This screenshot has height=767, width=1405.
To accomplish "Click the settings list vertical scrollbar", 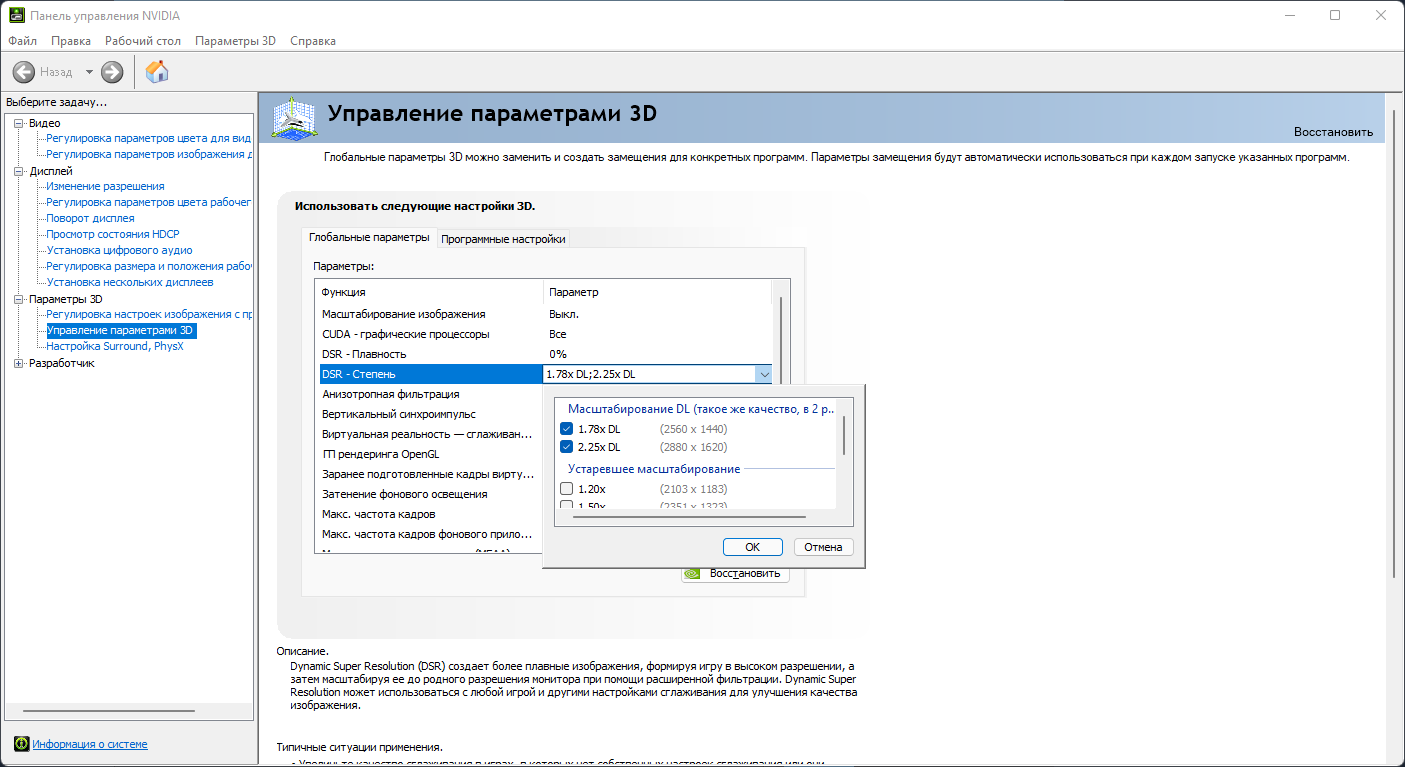I will [780, 340].
